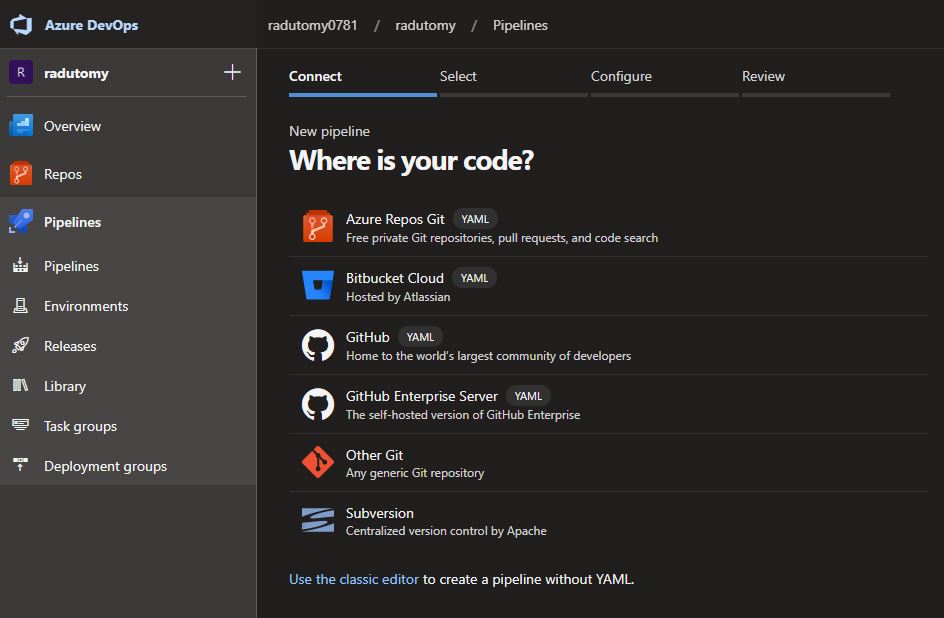Viewport: 944px width, 618px height.
Task: Open Overview via its sidebar icon
Action: pos(21,126)
